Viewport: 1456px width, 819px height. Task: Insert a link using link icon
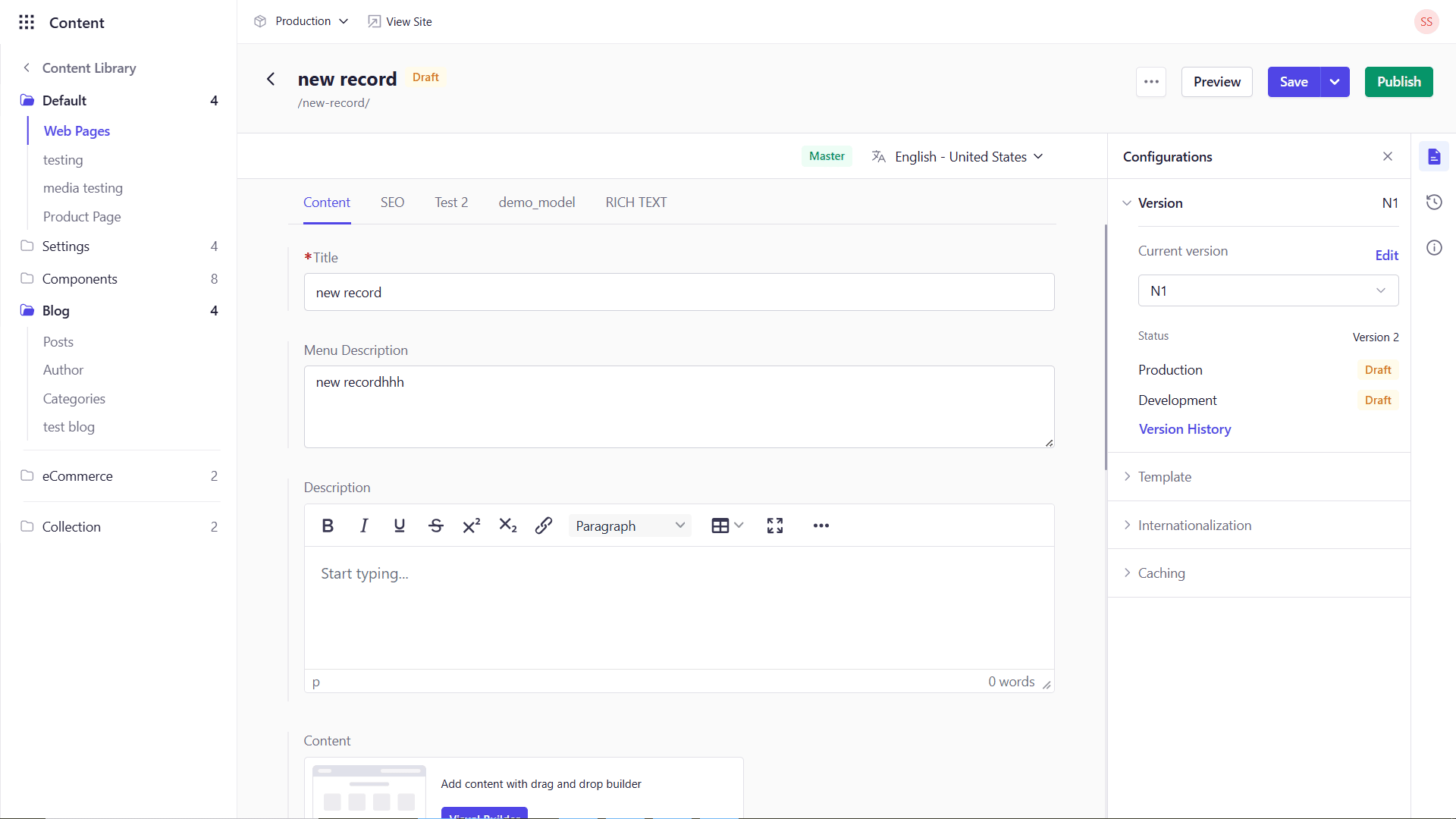[544, 526]
